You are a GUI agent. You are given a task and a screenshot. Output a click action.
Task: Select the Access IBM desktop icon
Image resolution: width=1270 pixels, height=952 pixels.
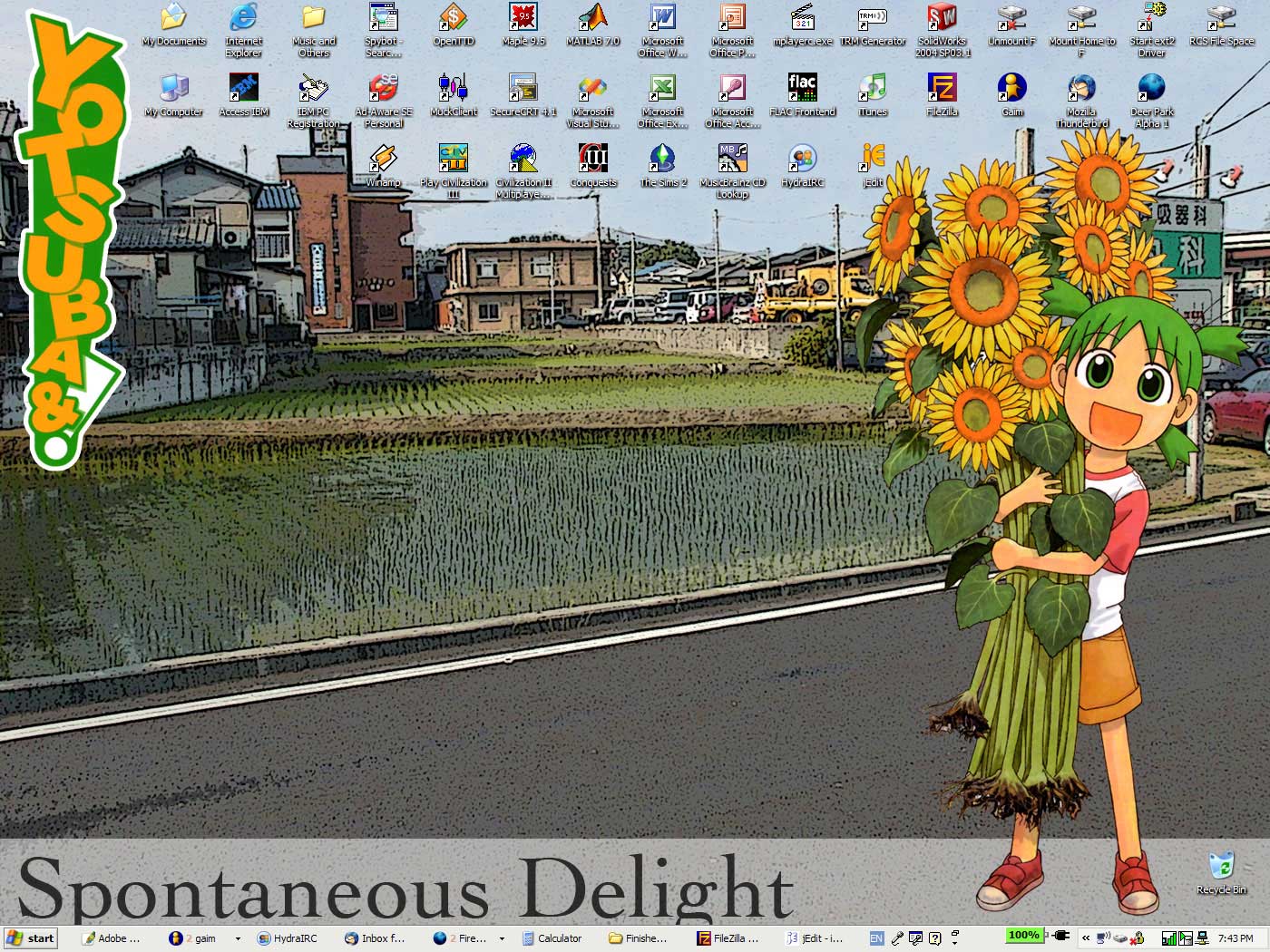(243, 95)
